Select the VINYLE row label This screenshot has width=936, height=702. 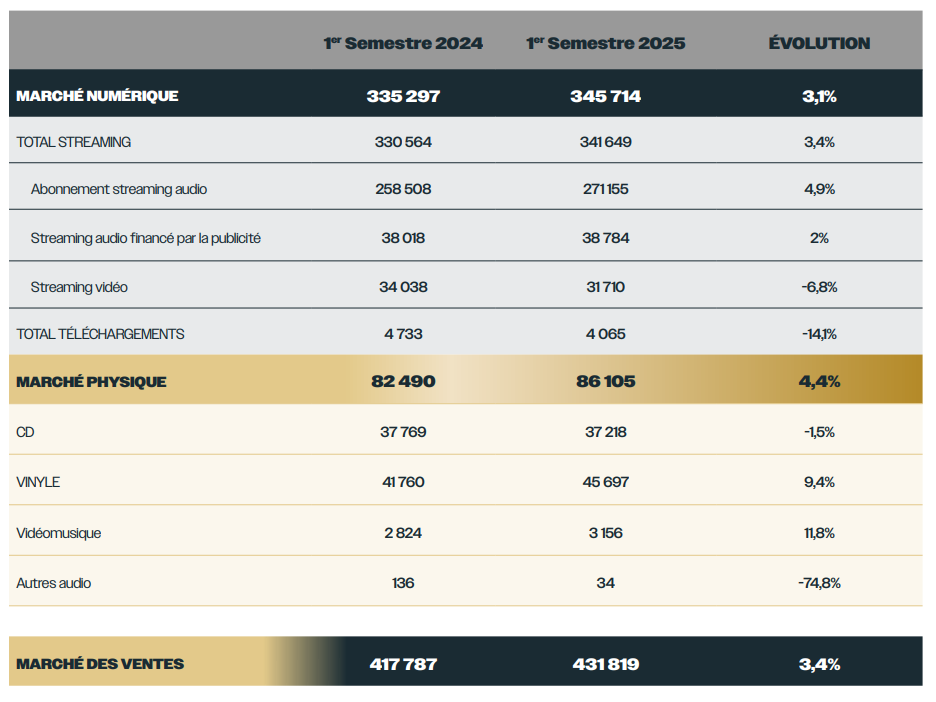(x=38, y=482)
